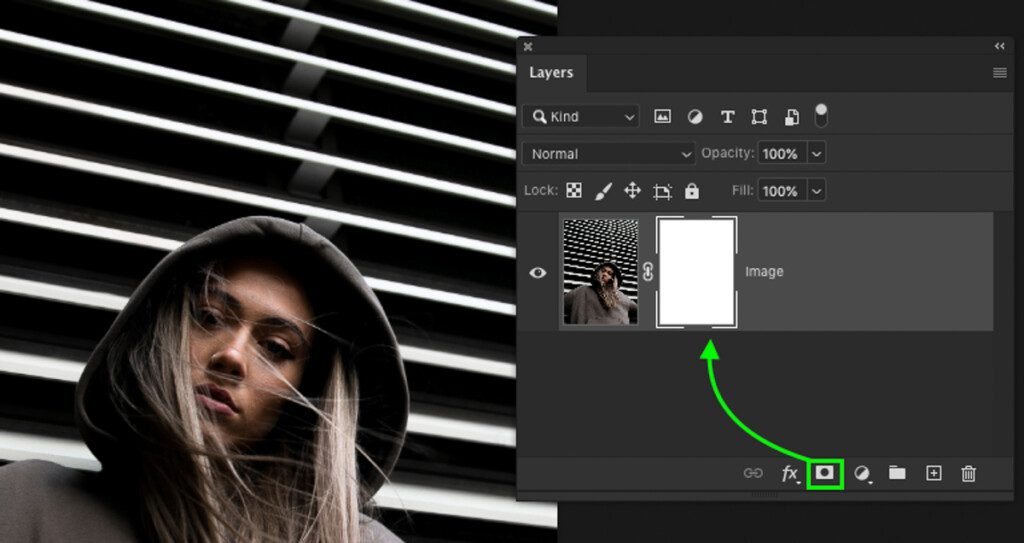Image resolution: width=1024 pixels, height=543 pixels.
Task: Filter for pixel layers
Action: point(662,117)
